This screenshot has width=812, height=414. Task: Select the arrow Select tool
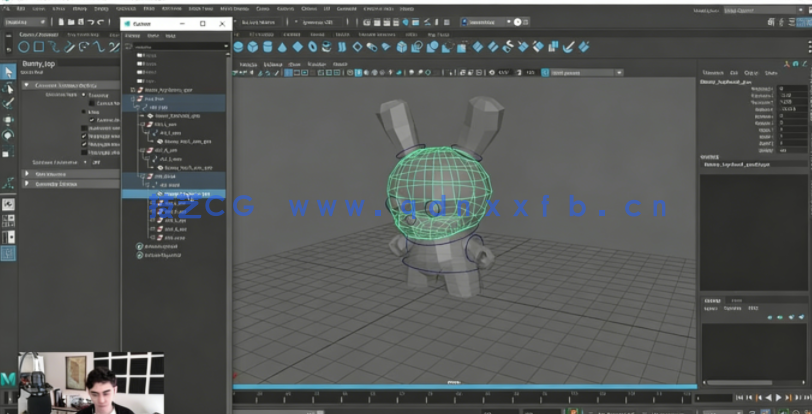[x=8, y=71]
